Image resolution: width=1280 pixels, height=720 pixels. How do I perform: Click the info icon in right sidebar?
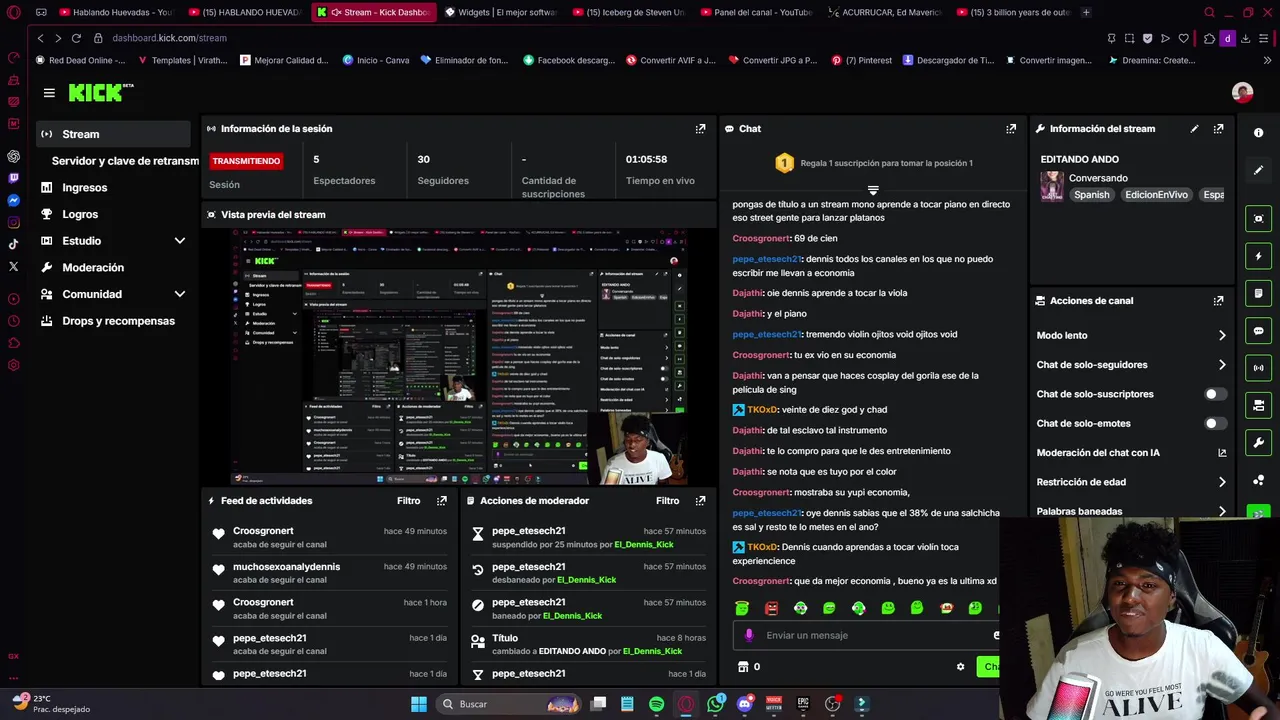click(1258, 133)
